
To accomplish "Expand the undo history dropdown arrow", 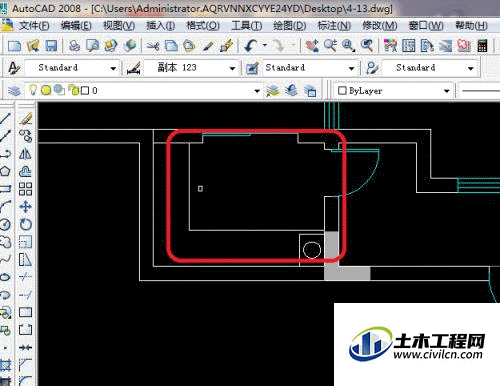I will click(265, 45).
